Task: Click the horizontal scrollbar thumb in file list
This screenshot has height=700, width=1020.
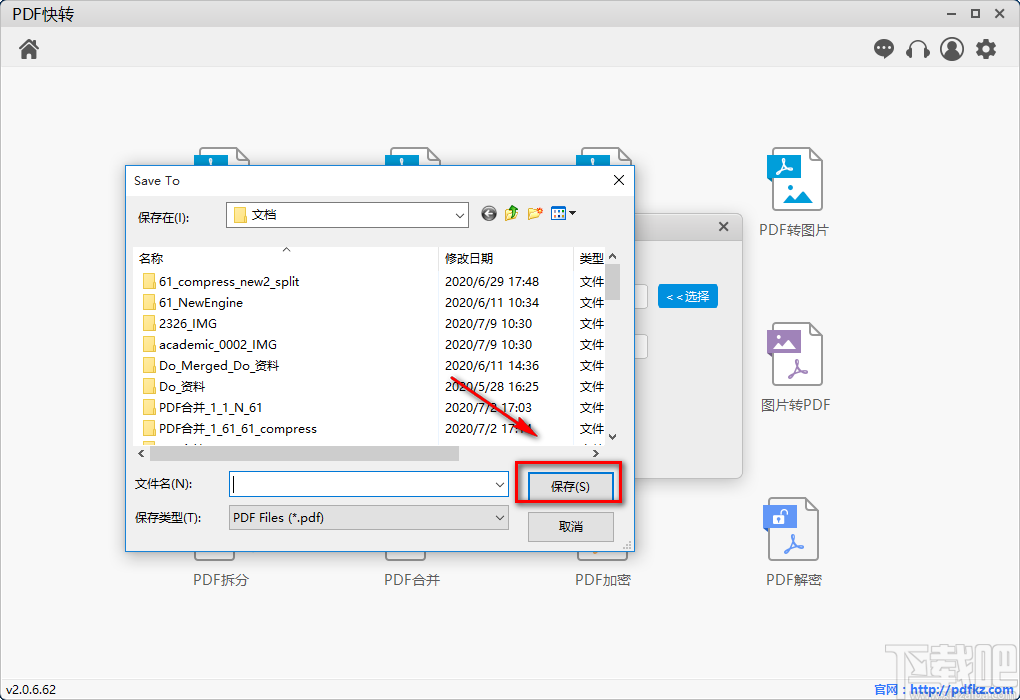Action: (x=304, y=453)
